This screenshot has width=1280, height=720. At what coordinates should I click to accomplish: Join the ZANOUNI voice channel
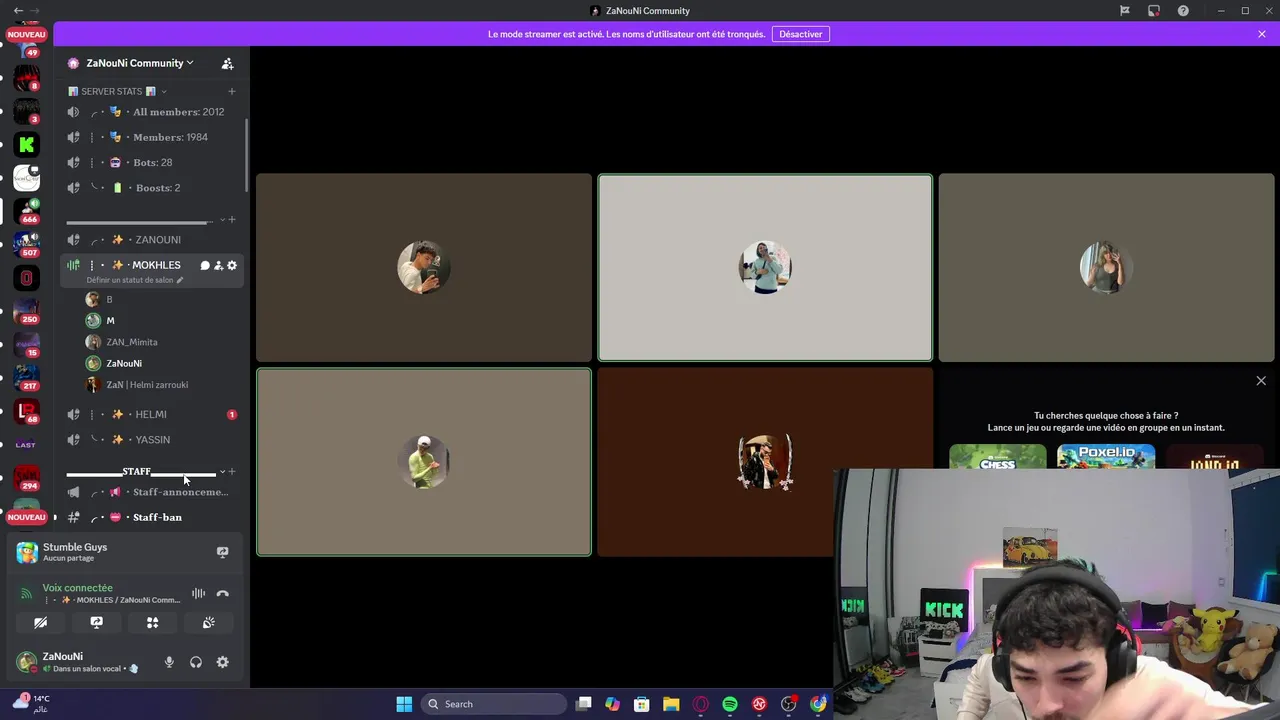(152, 240)
